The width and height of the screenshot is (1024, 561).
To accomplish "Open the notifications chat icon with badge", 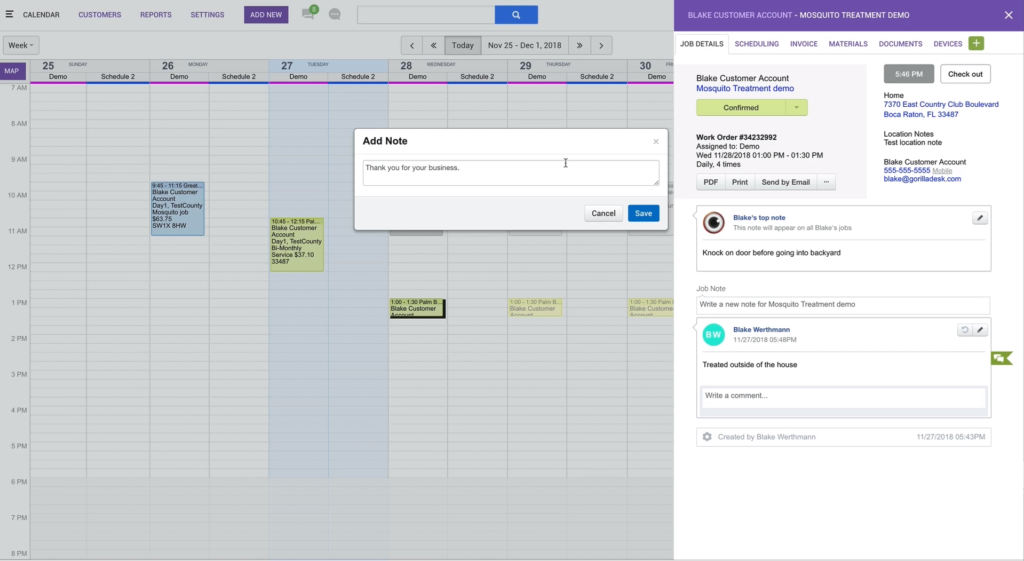I will (x=310, y=13).
